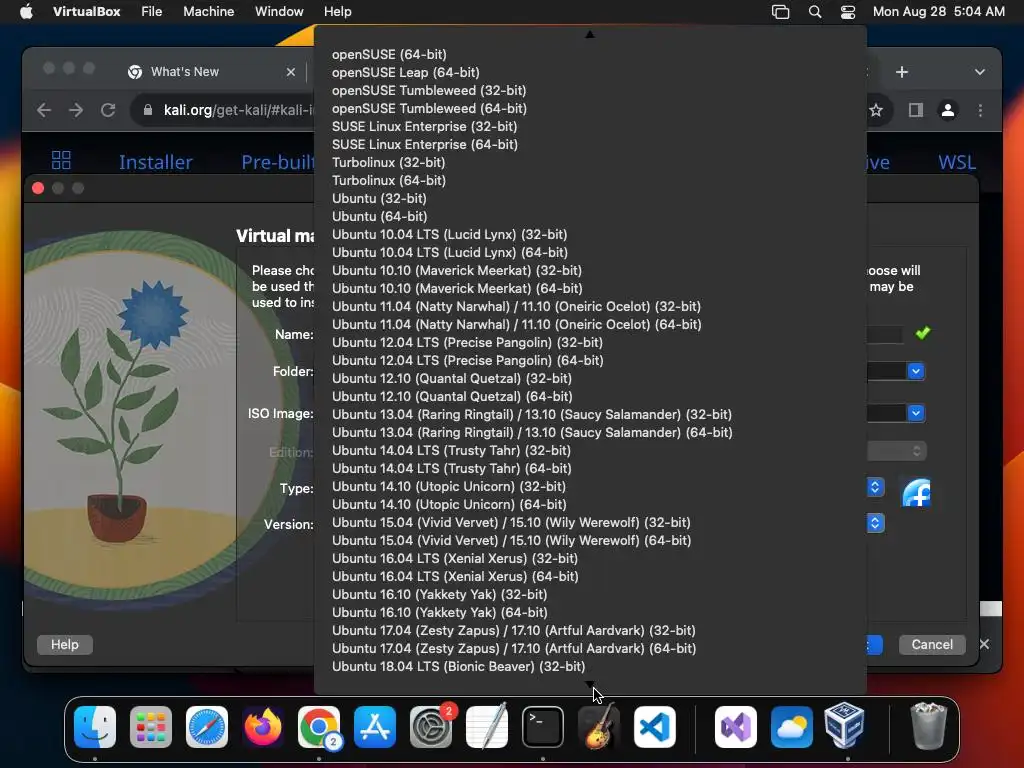The width and height of the screenshot is (1024, 768).
Task: Bookmark page with Chrome star icon
Action: 876,110
